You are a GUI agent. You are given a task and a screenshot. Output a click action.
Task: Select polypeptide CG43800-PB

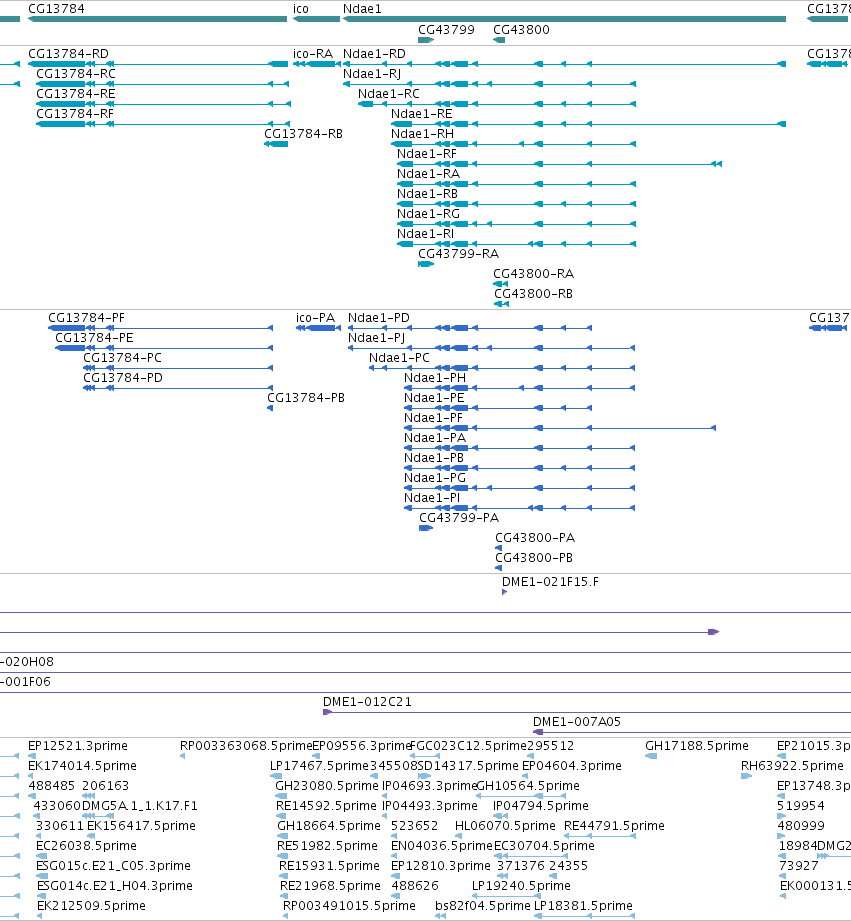click(x=534, y=557)
